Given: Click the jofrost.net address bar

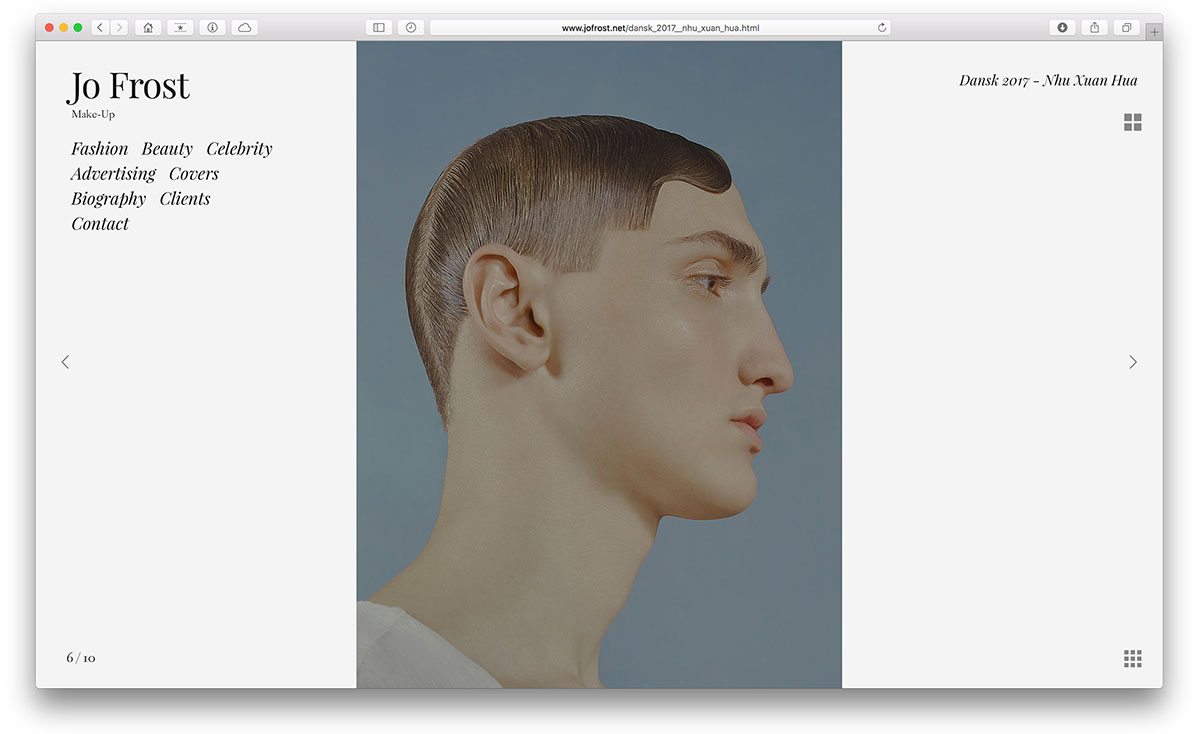Looking at the screenshot, I should tap(660, 28).
